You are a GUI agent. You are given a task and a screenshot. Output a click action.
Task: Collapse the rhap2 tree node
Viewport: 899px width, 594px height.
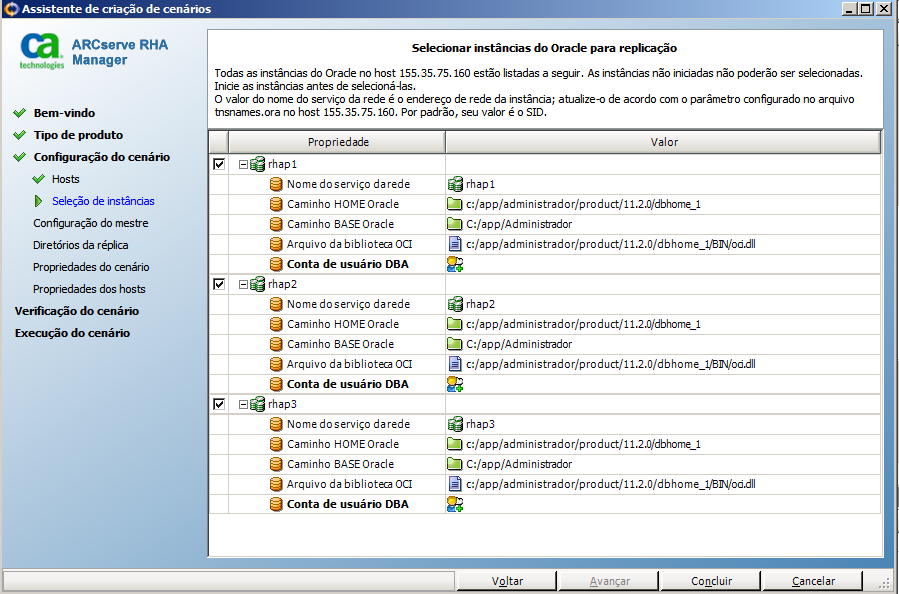tap(243, 284)
